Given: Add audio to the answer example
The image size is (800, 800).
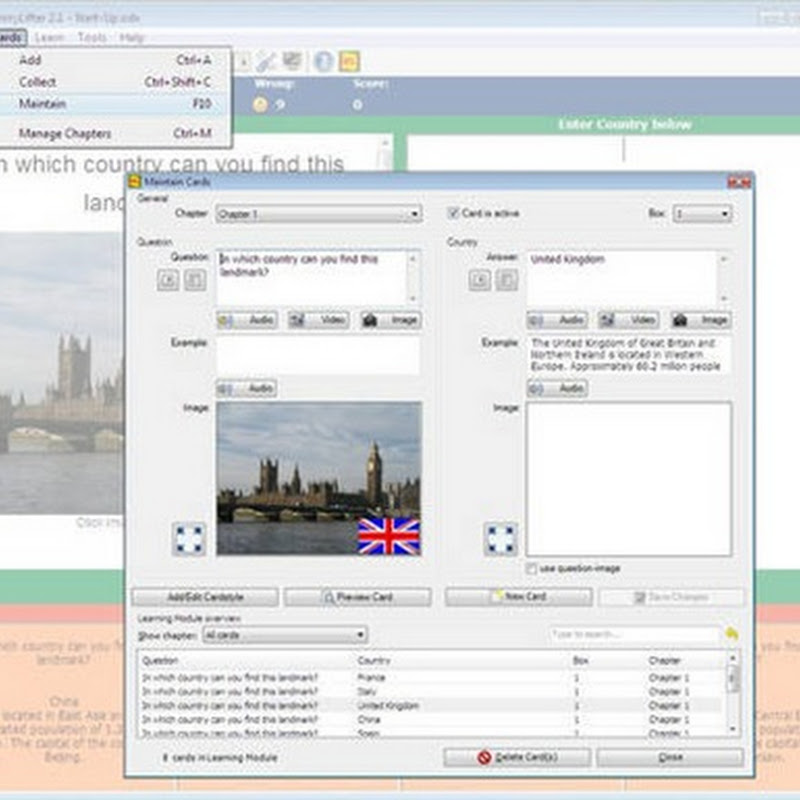Looking at the screenshot, I should (557, 388).
